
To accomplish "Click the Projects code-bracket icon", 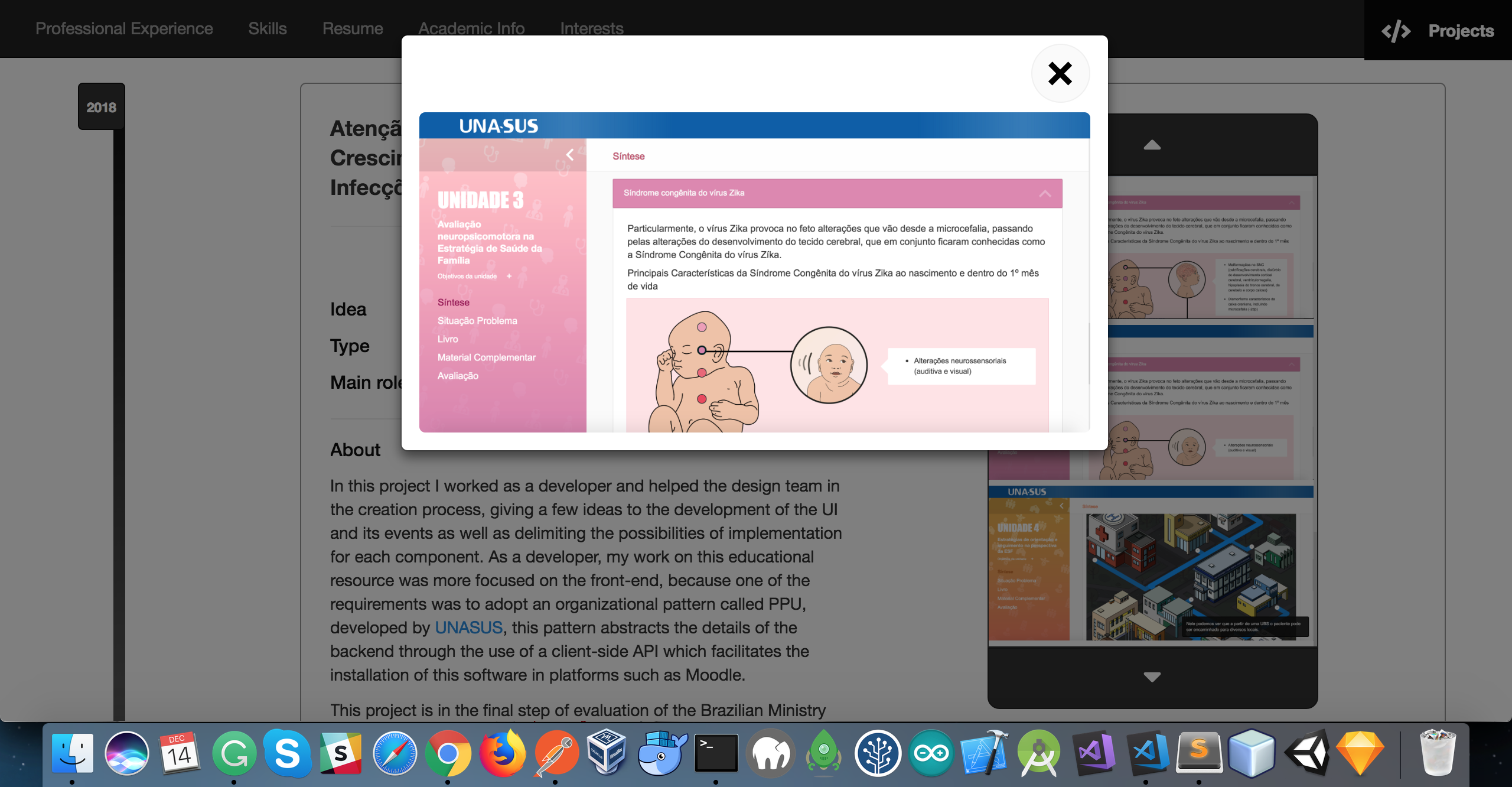I will pos(1396,31).
